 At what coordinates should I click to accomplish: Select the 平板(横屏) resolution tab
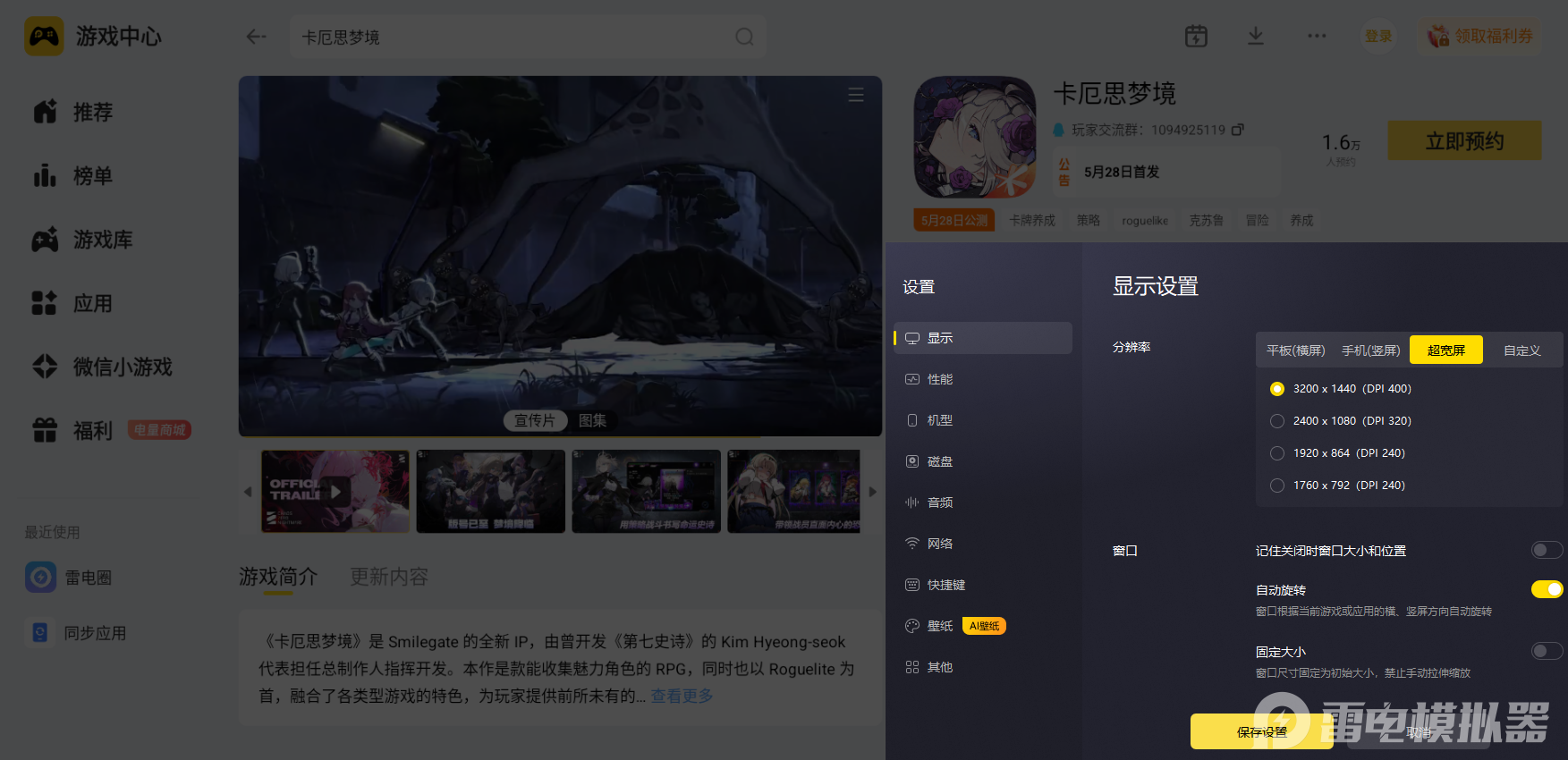point(1295,350)
